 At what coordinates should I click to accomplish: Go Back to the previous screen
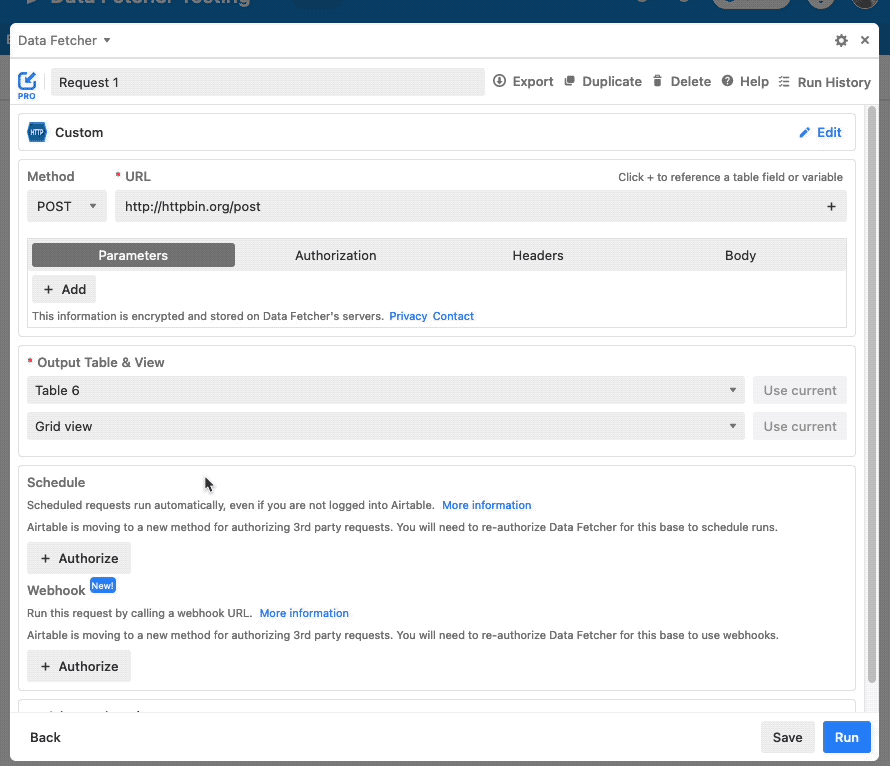pos(45,737)
